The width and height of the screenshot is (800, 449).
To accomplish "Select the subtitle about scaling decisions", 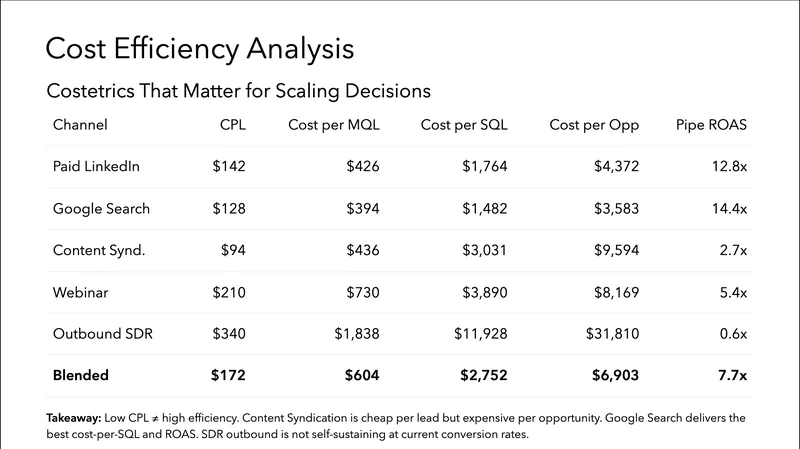I will (x=238, y=91).
